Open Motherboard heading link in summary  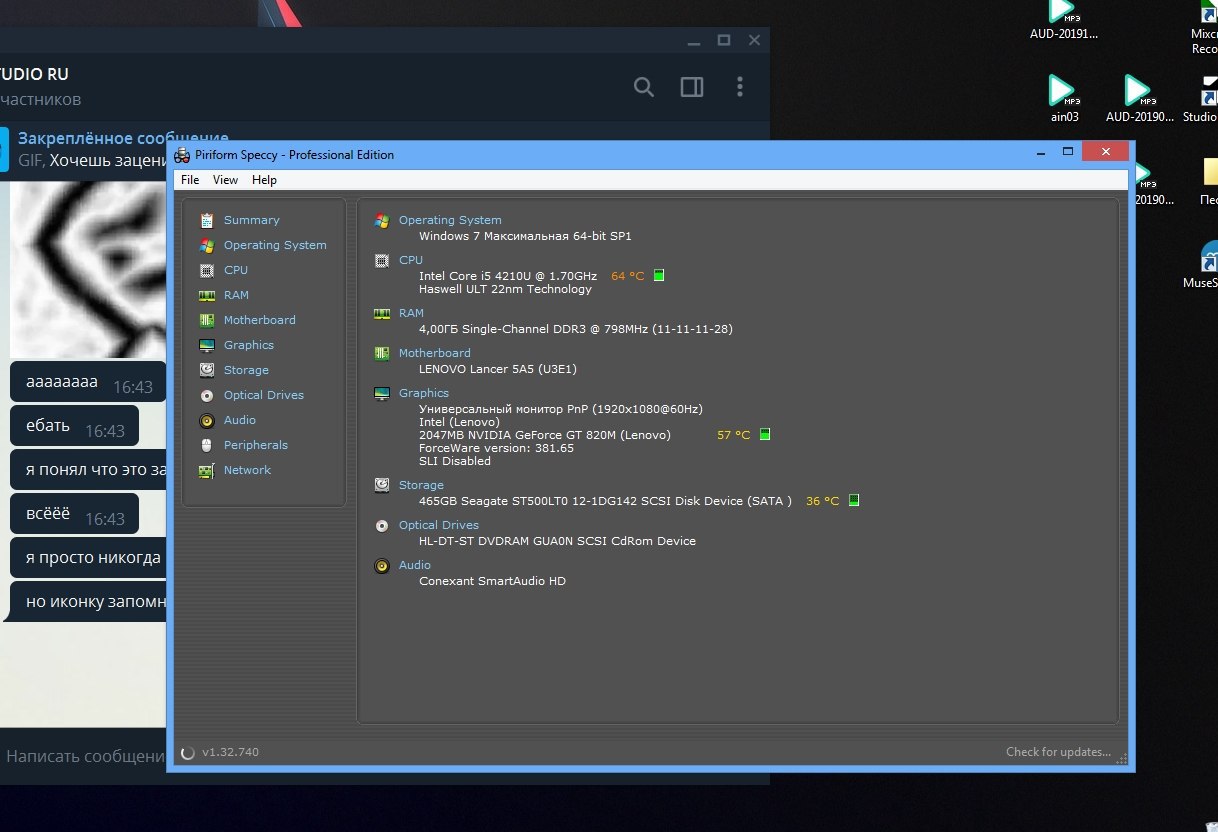[434, 353]
